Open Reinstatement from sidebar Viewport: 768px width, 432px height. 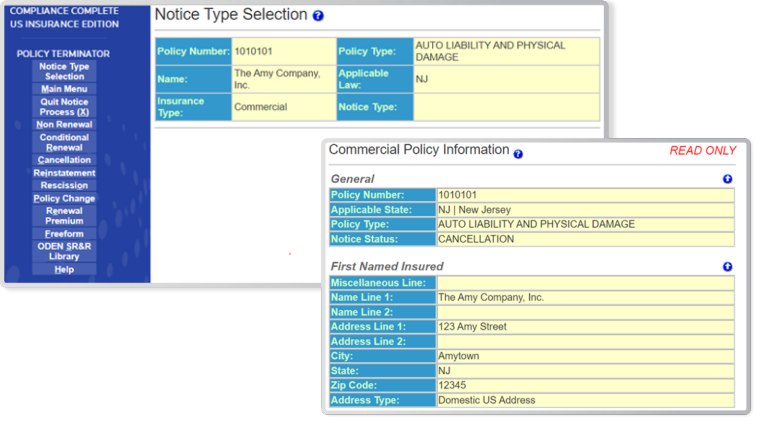tap(64, 173)
